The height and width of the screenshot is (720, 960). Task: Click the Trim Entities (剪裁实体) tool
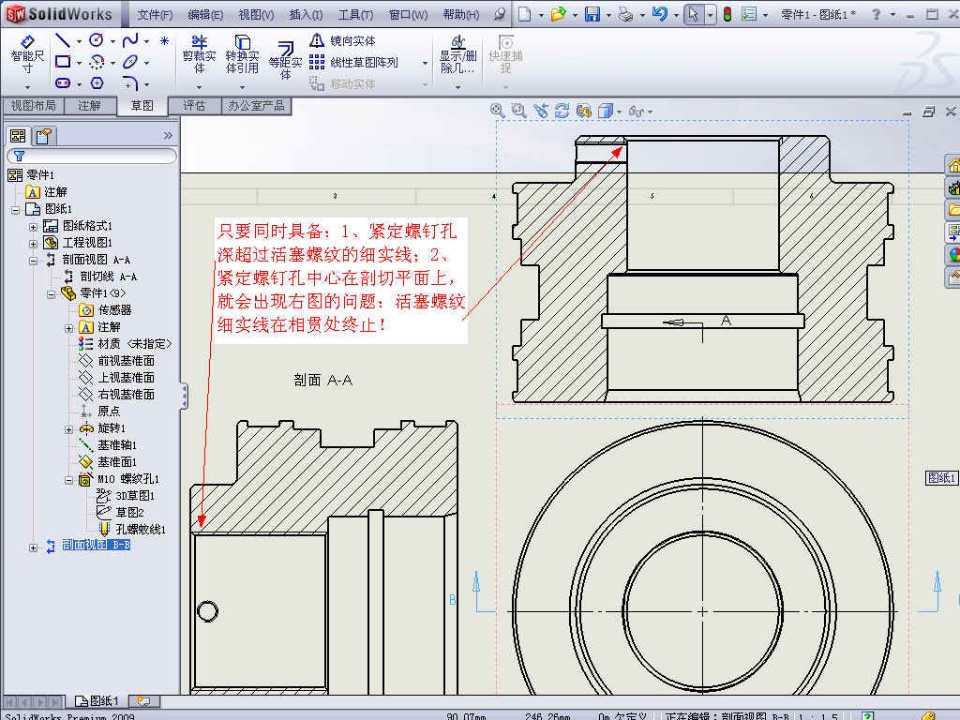click(x=199, y=54)
